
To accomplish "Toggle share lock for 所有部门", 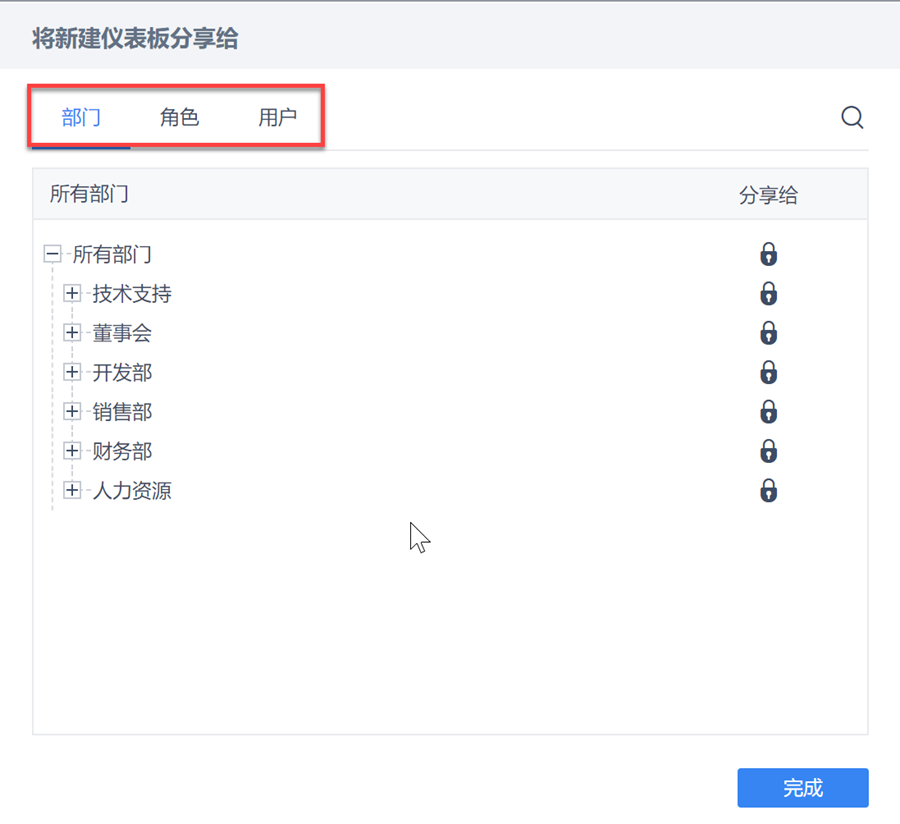I will (768, 254).
